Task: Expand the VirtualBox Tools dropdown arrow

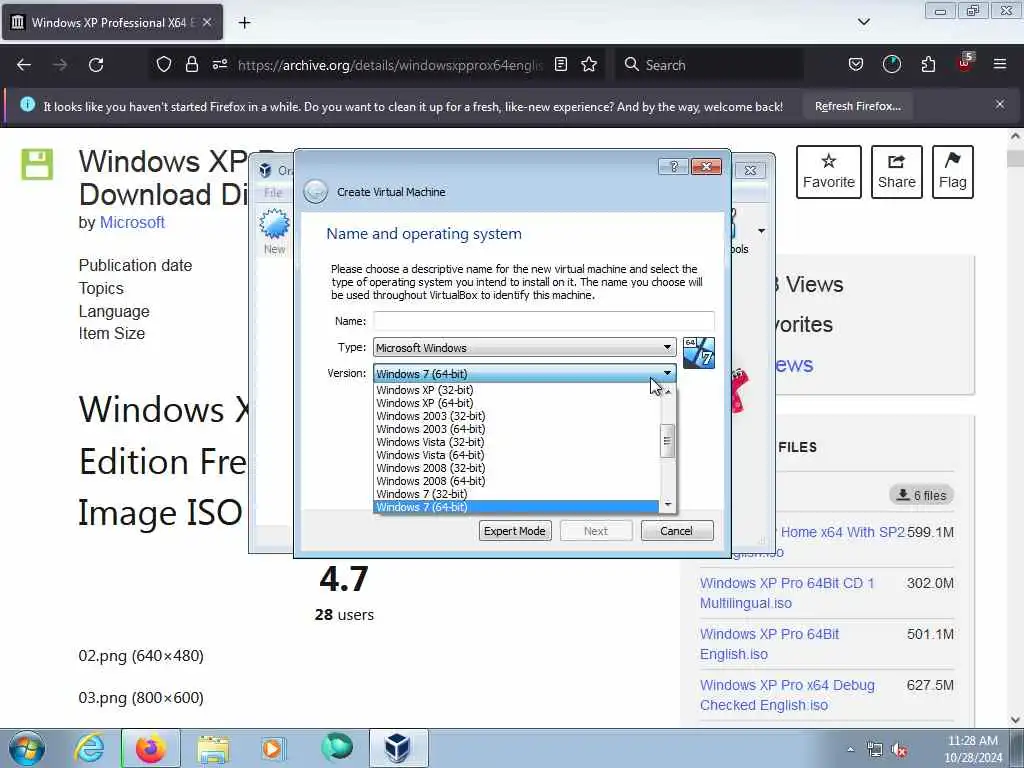Action: (x=761, y=231)
